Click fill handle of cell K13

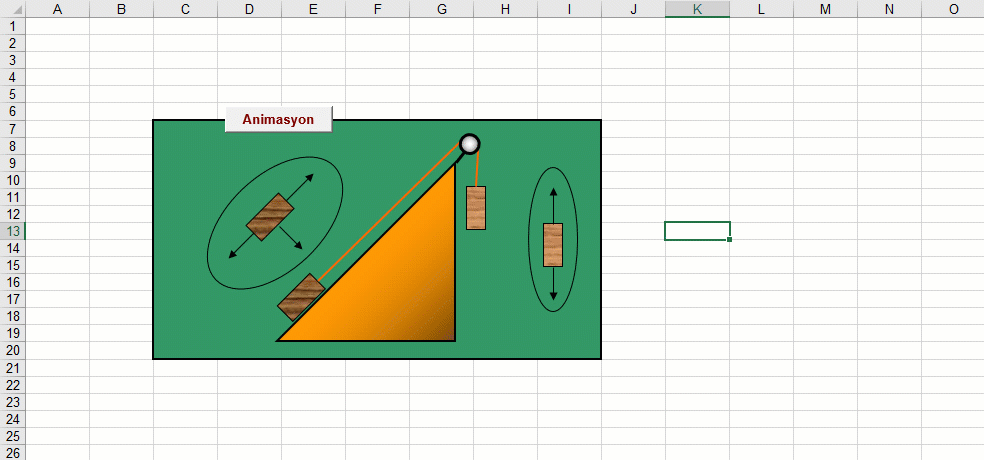[729, 239]
